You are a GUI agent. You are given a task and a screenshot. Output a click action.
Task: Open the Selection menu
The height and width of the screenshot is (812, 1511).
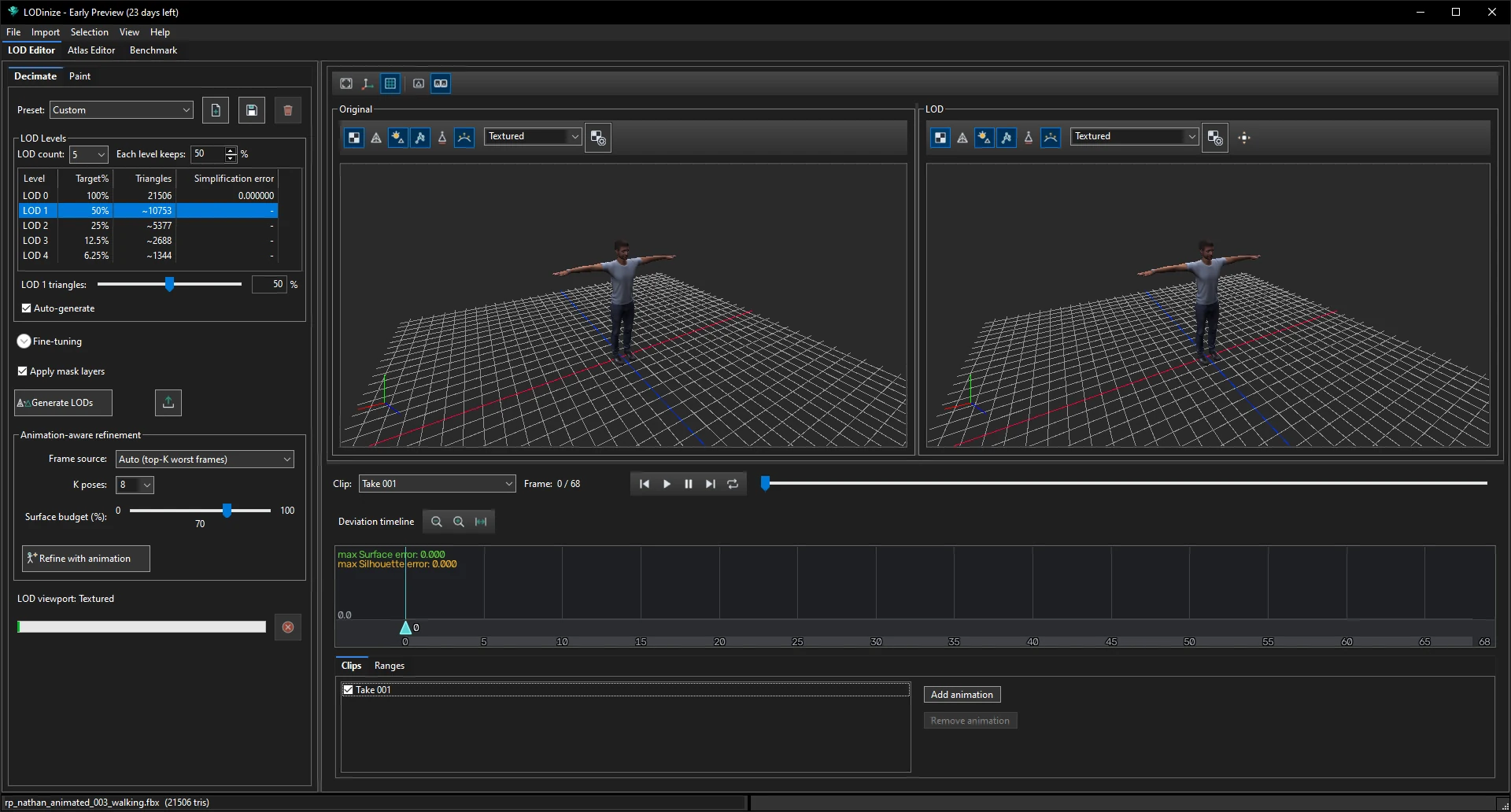[90, 32]
